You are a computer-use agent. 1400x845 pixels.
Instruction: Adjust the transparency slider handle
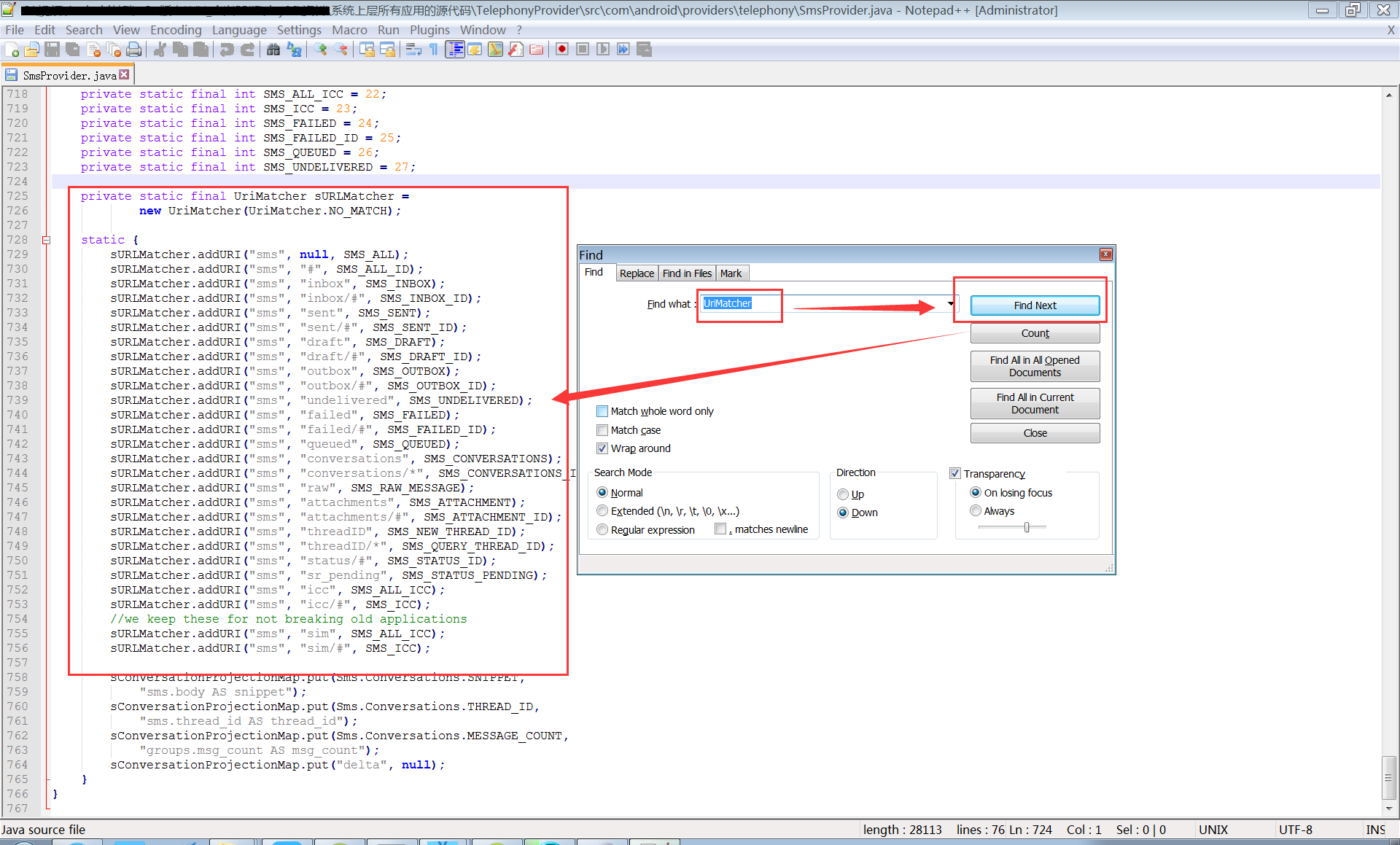[1027, 527]
